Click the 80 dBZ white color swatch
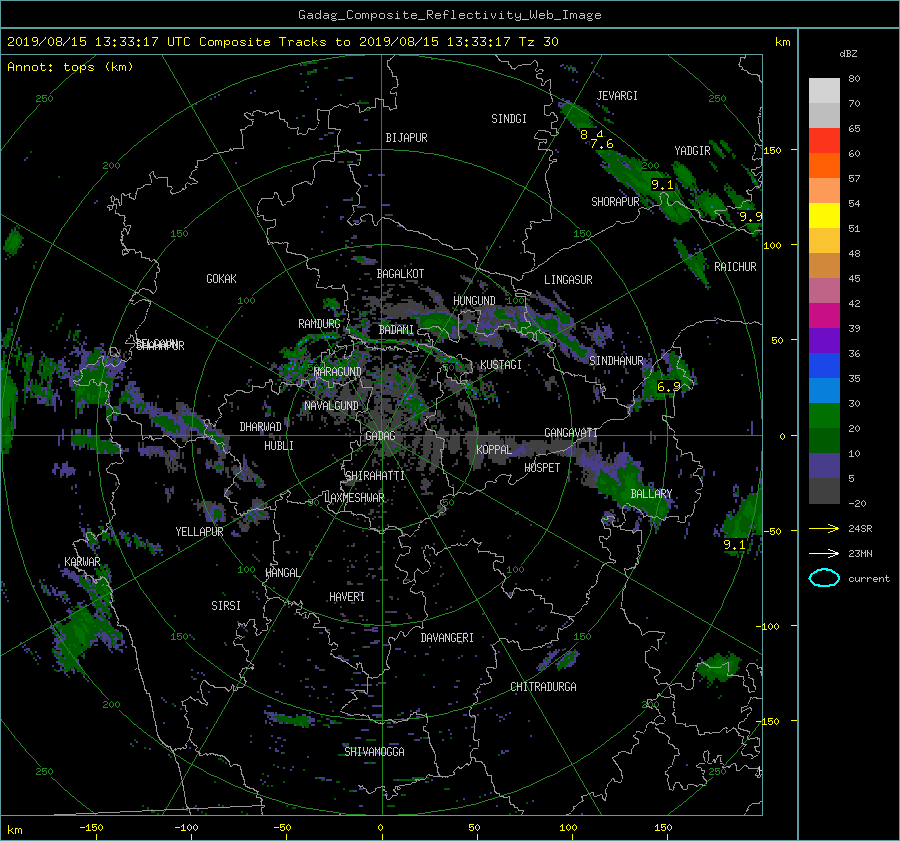900x841 pixels. coord(824,90)
